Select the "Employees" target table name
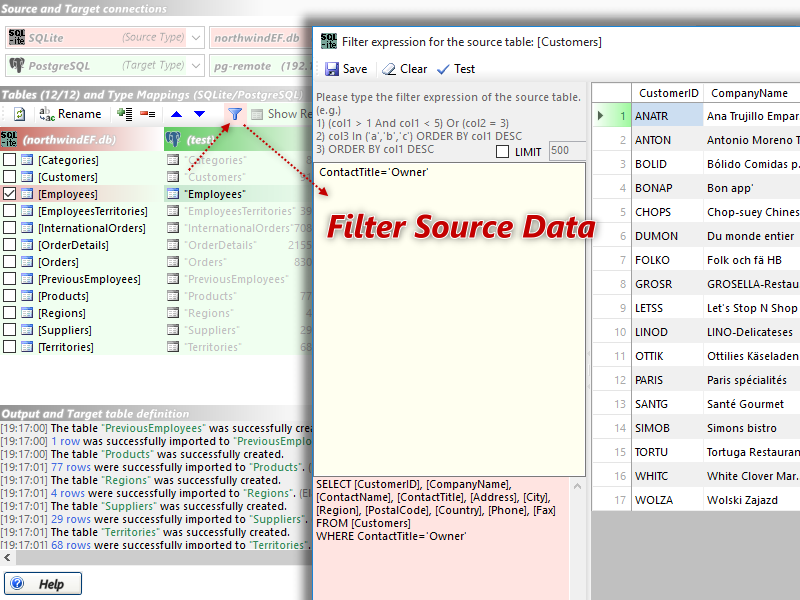 (215, 194)
